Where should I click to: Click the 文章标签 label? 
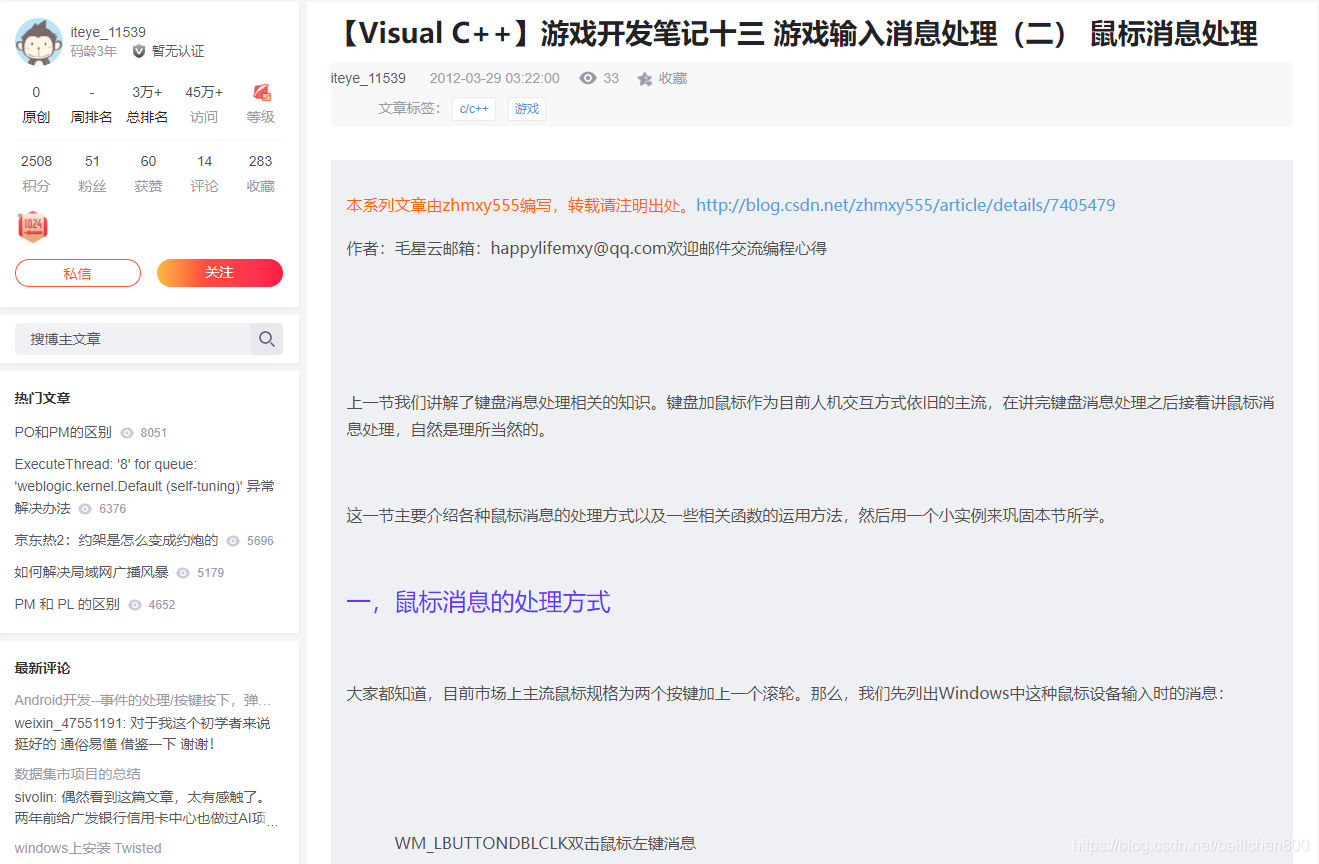coord(409,108)
